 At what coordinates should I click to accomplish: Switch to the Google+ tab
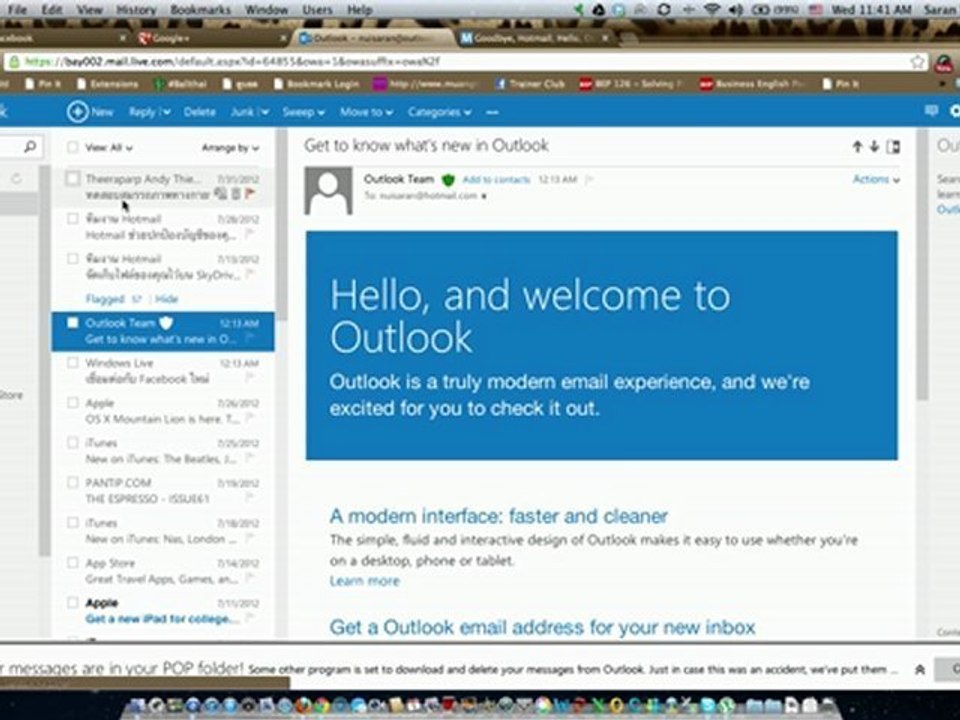212,38
